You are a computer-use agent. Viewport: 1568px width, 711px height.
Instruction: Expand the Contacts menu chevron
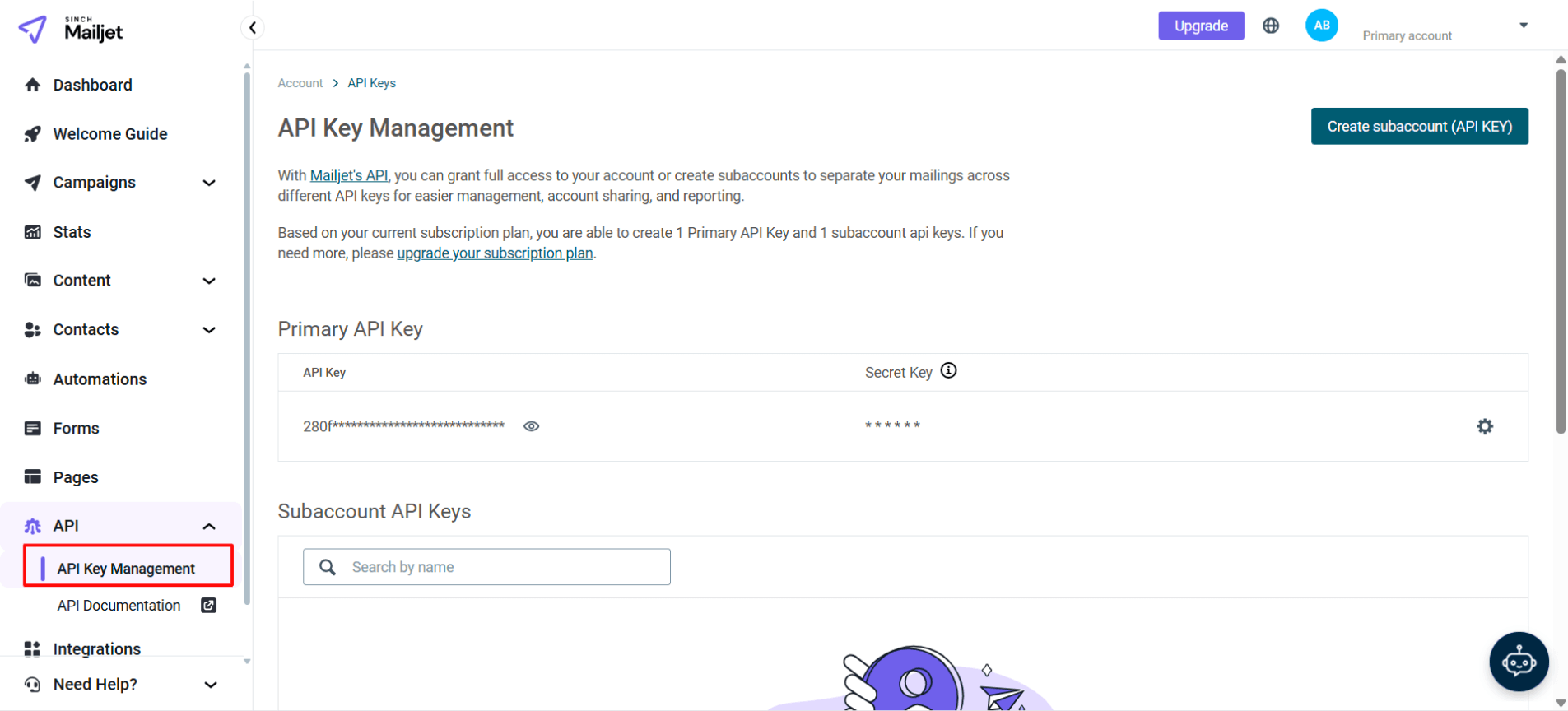pos(209,330)
